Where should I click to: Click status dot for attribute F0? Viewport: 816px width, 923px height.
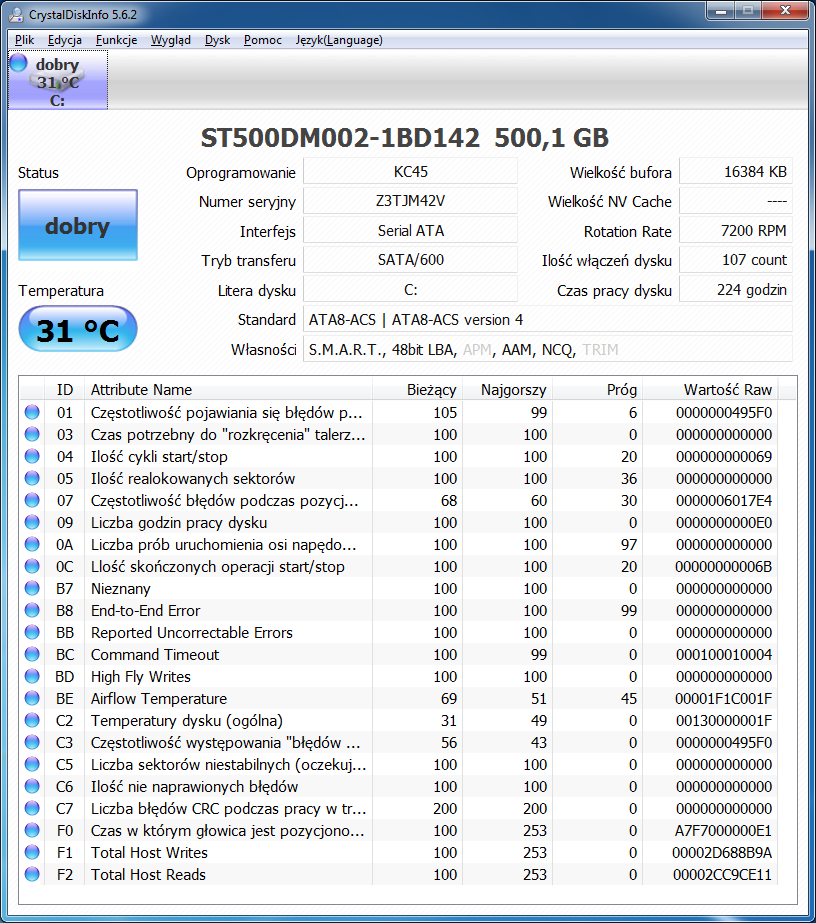pyautogui.click(x=32, y=831)
